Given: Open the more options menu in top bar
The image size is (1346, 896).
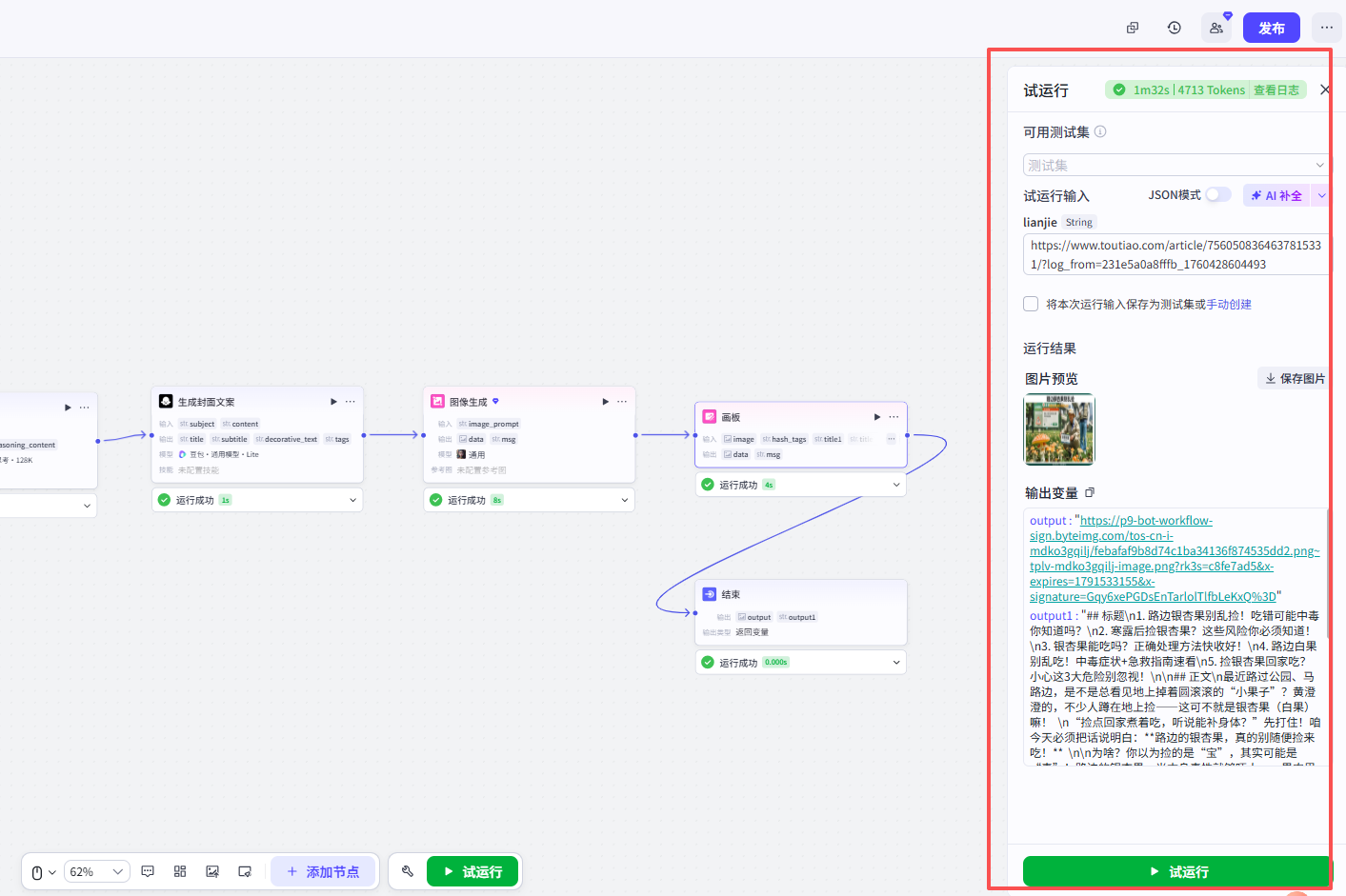Looking at the screenshot, I should click(x=1327, y=28).
